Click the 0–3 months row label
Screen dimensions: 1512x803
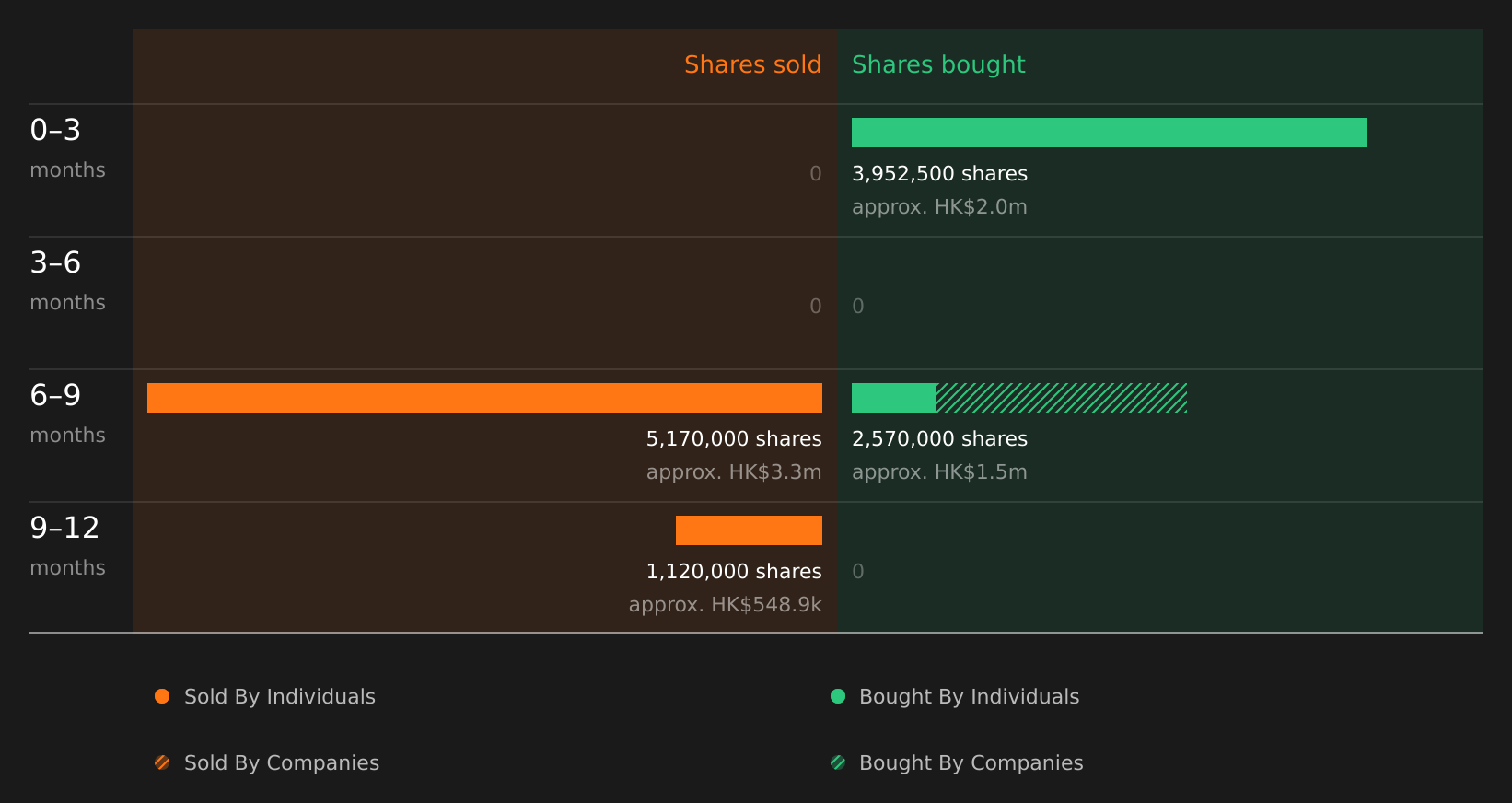point(67,148)
